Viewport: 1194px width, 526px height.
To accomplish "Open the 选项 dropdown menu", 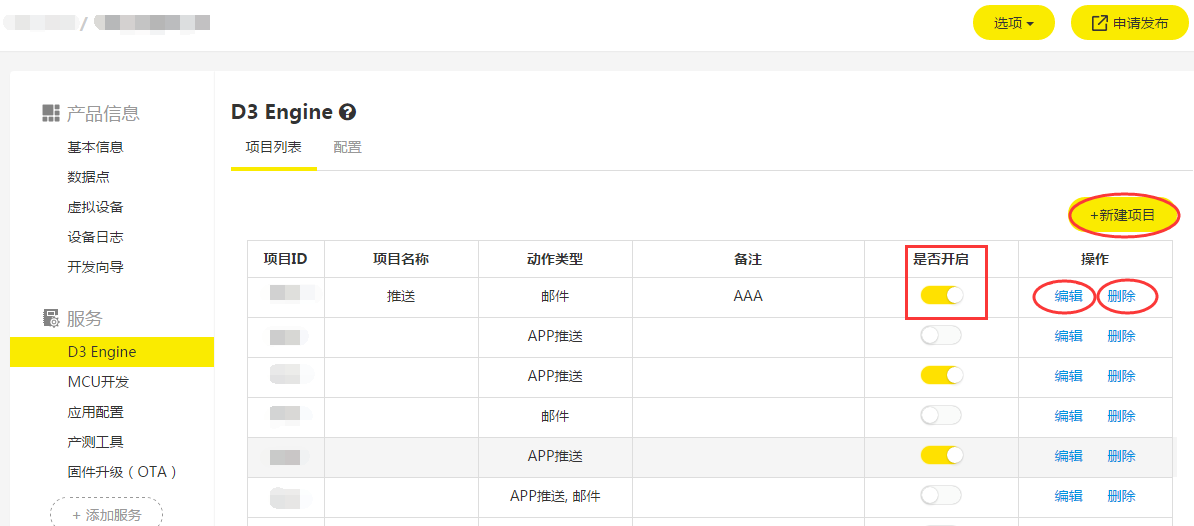I will [1013, 23].
